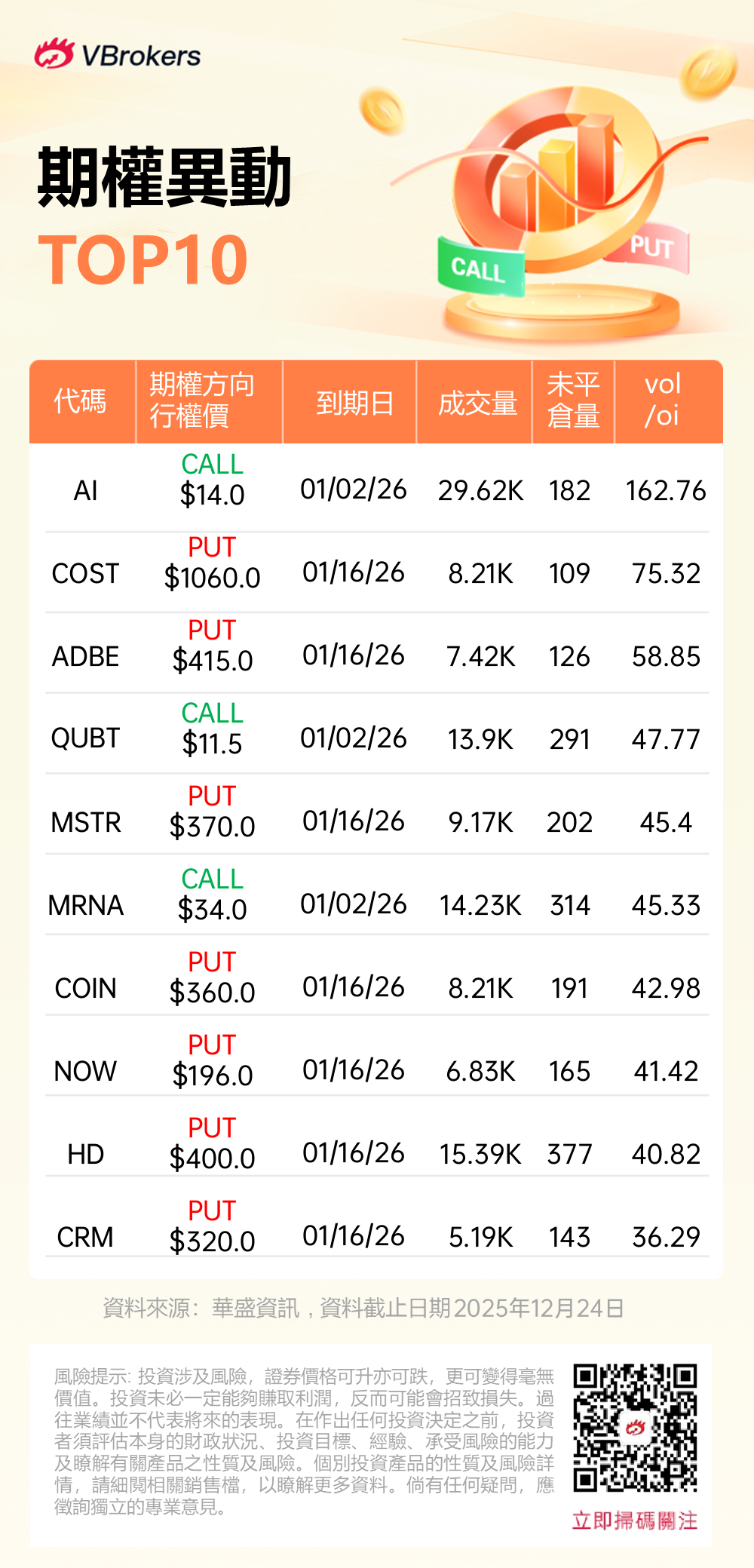The height and width of the screenshot is (1568, 754).
Task: Click the QR code image
Action: tap(635, 1427)
